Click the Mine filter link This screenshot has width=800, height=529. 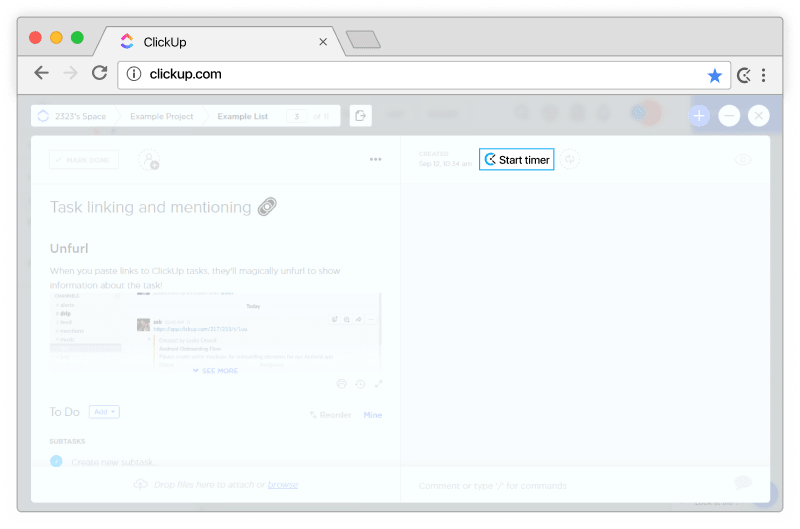pos(372,415)
